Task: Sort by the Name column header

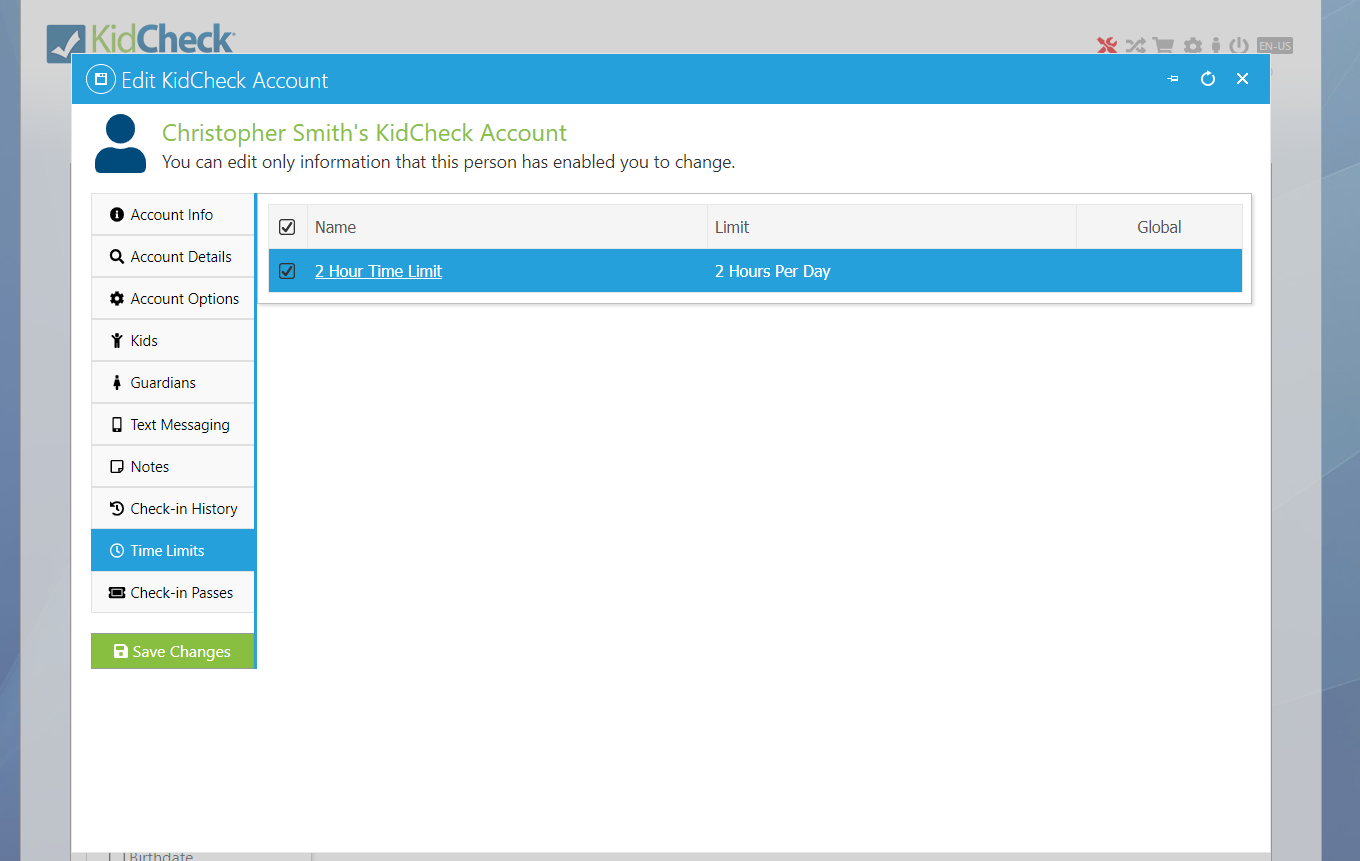Action: [x=507, y=227]
